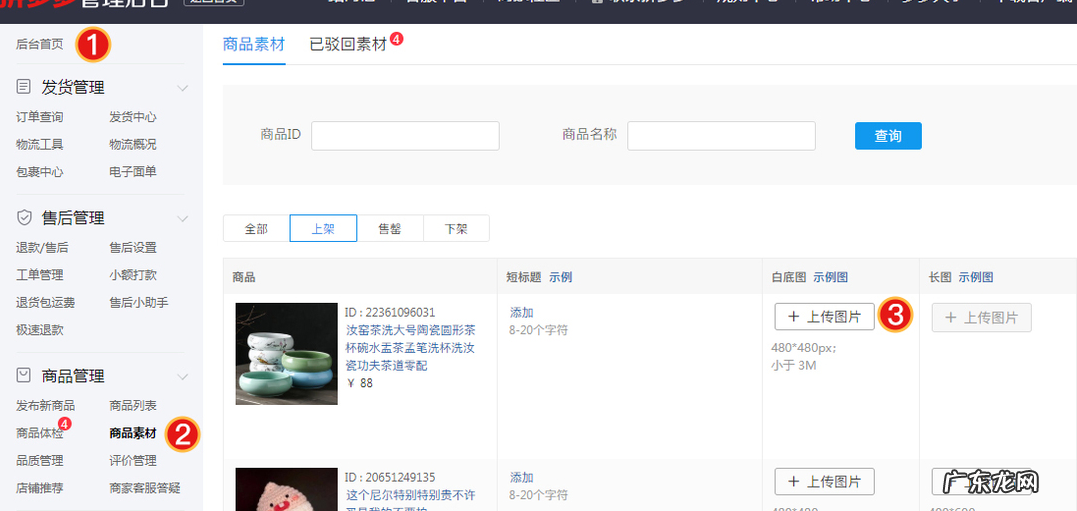Collapse the 售后管理 section chevron

coord(183,218)
